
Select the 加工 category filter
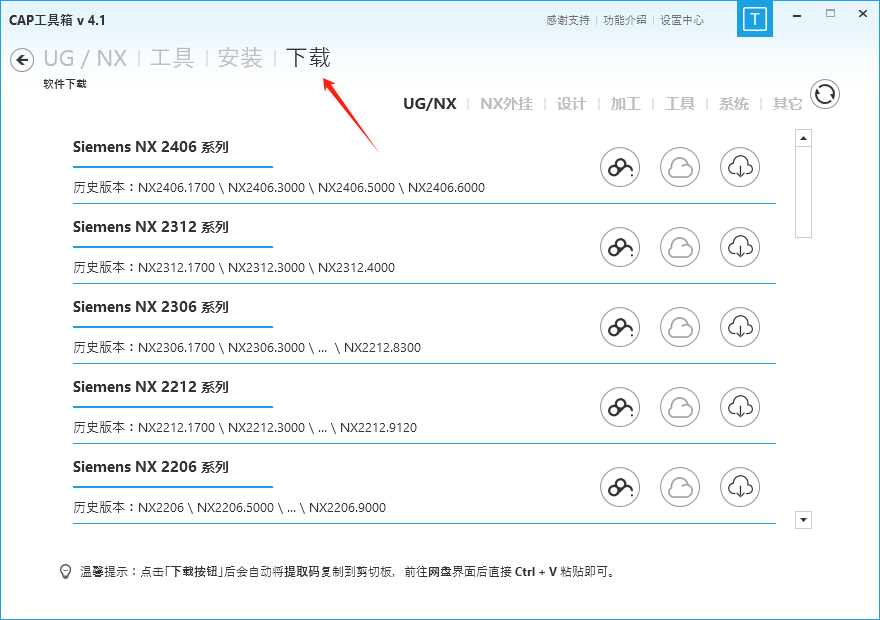(625, 103)
